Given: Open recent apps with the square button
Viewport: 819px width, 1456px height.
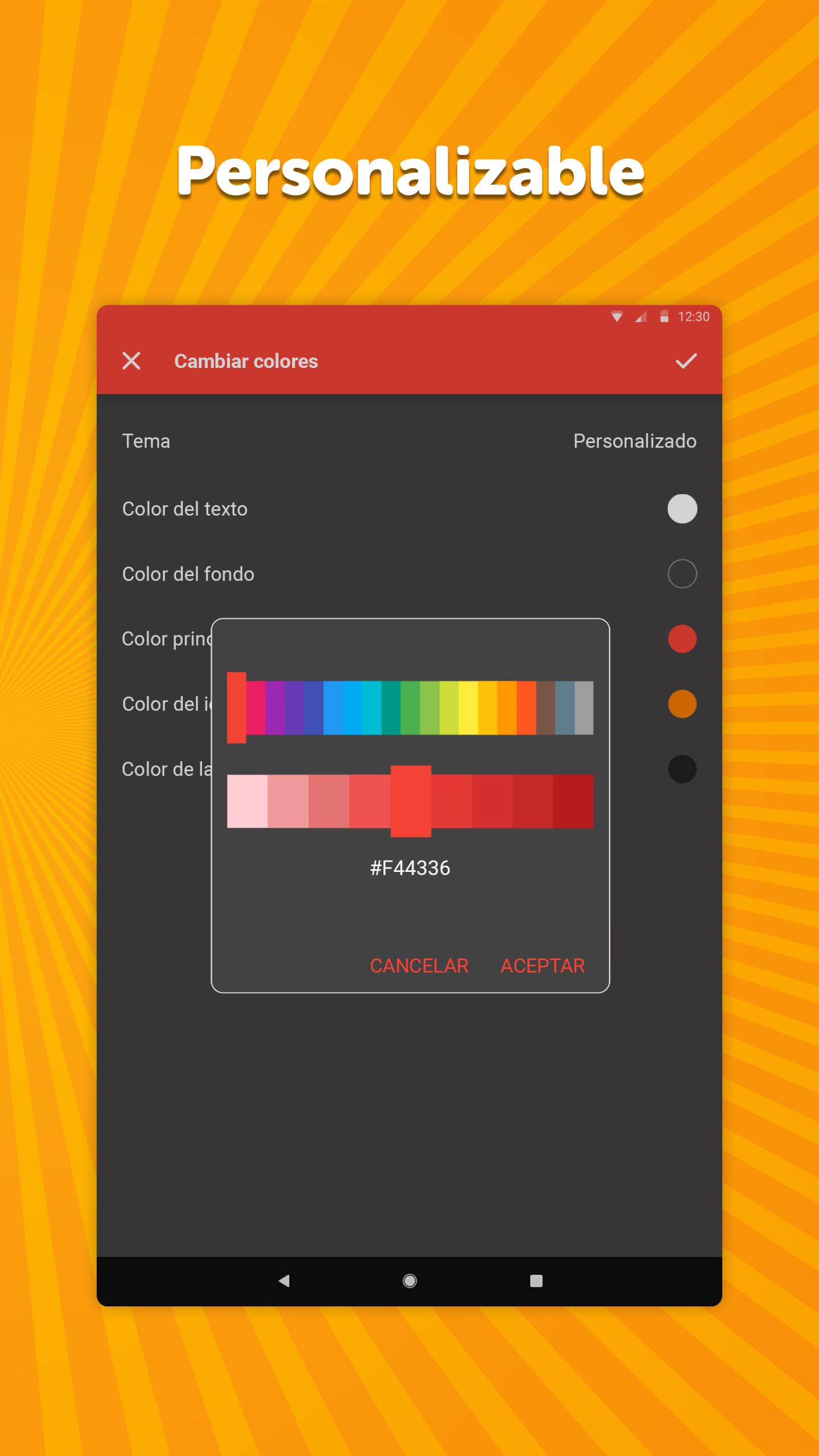Looking at the screenshot, I should pyautogui.click(x=536, y=1280).
